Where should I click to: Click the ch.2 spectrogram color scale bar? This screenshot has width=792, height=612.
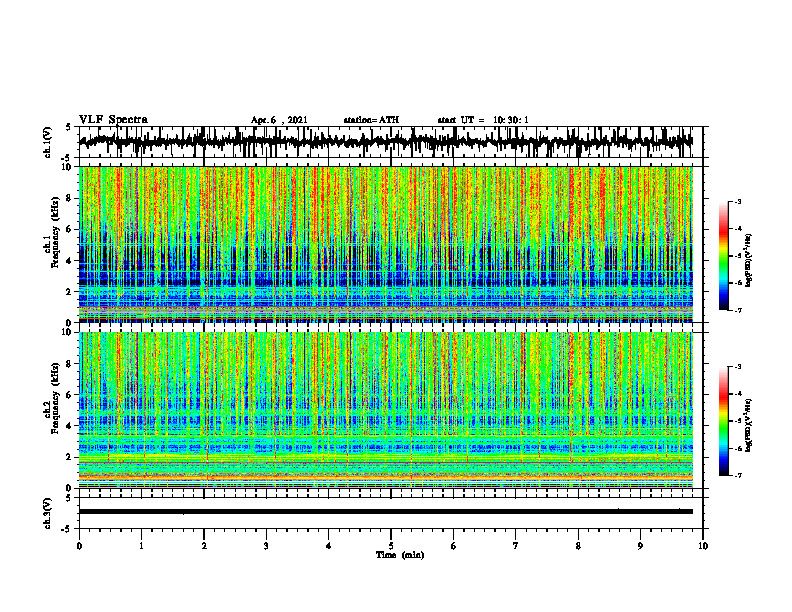tap(724, 421)
